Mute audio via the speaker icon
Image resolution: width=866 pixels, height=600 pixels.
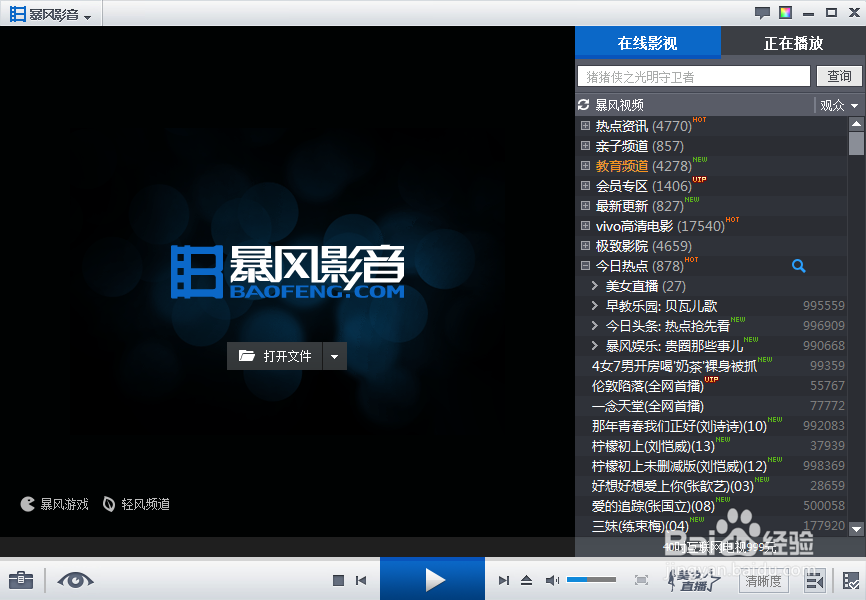[x=552, y=580]
